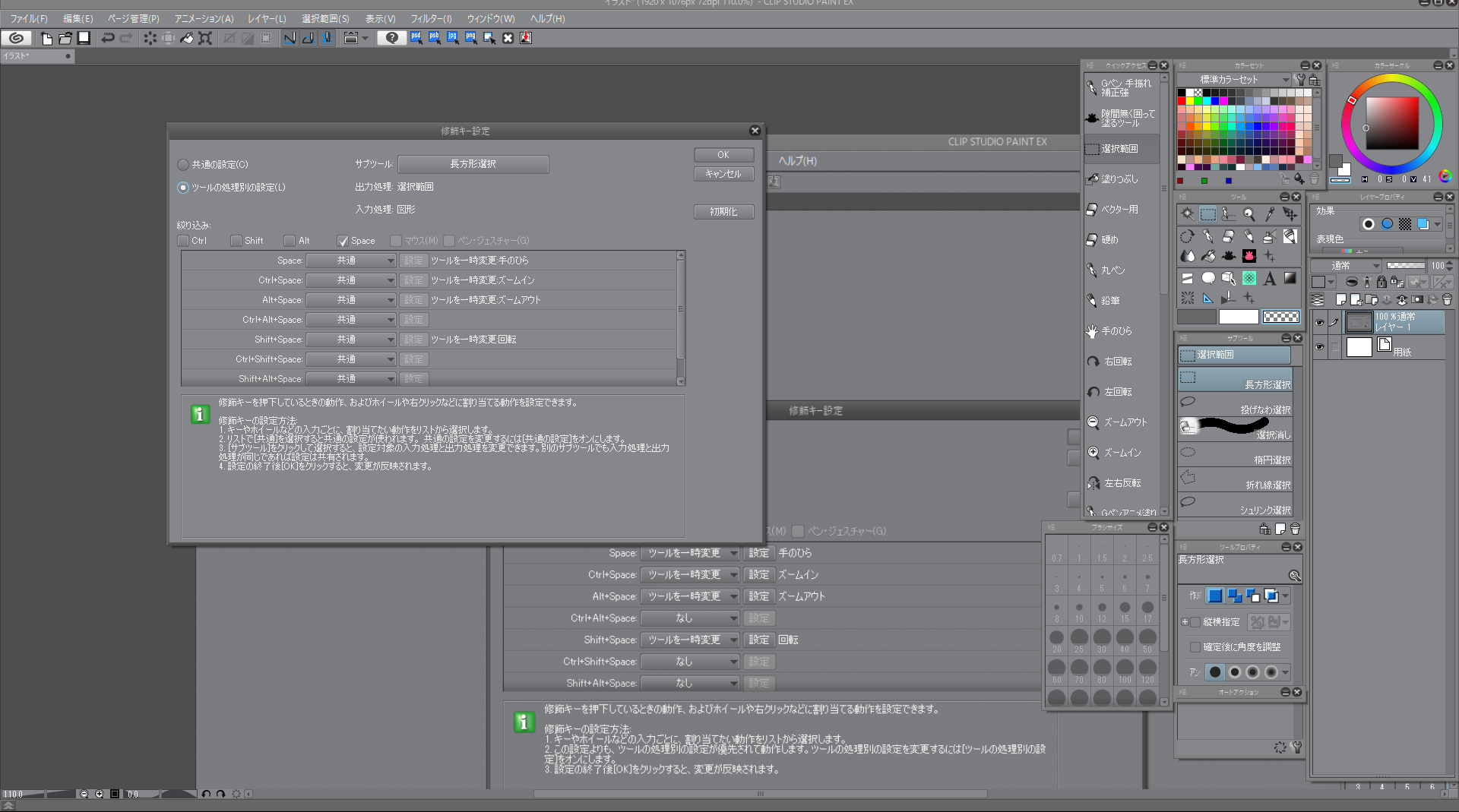Click the キャンセル button in the dialog

pyautogui.click(x=723, y=174)
